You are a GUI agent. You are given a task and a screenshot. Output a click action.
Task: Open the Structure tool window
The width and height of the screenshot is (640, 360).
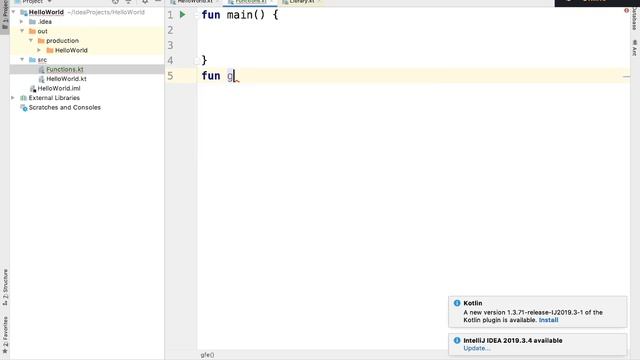5,287
